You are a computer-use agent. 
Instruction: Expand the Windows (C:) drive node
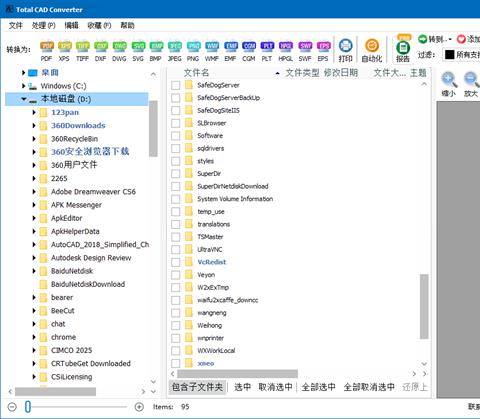point(23,86)
